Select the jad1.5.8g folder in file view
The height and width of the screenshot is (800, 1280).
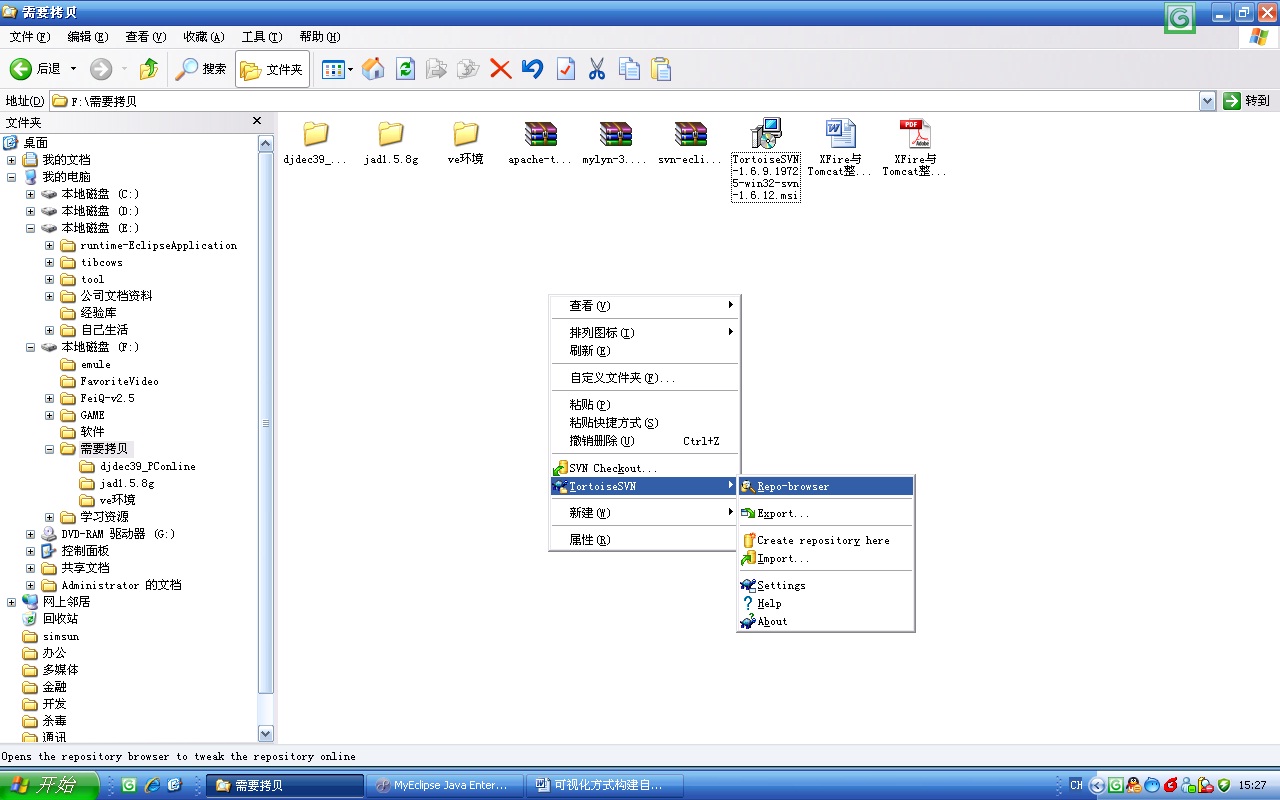391,142
